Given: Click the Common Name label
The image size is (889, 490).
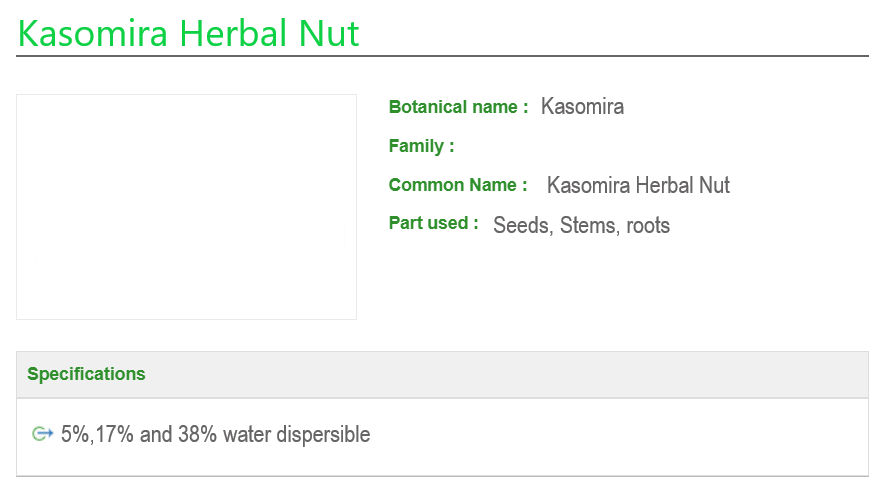Looking at the screenshot, I should pos(458,185).
